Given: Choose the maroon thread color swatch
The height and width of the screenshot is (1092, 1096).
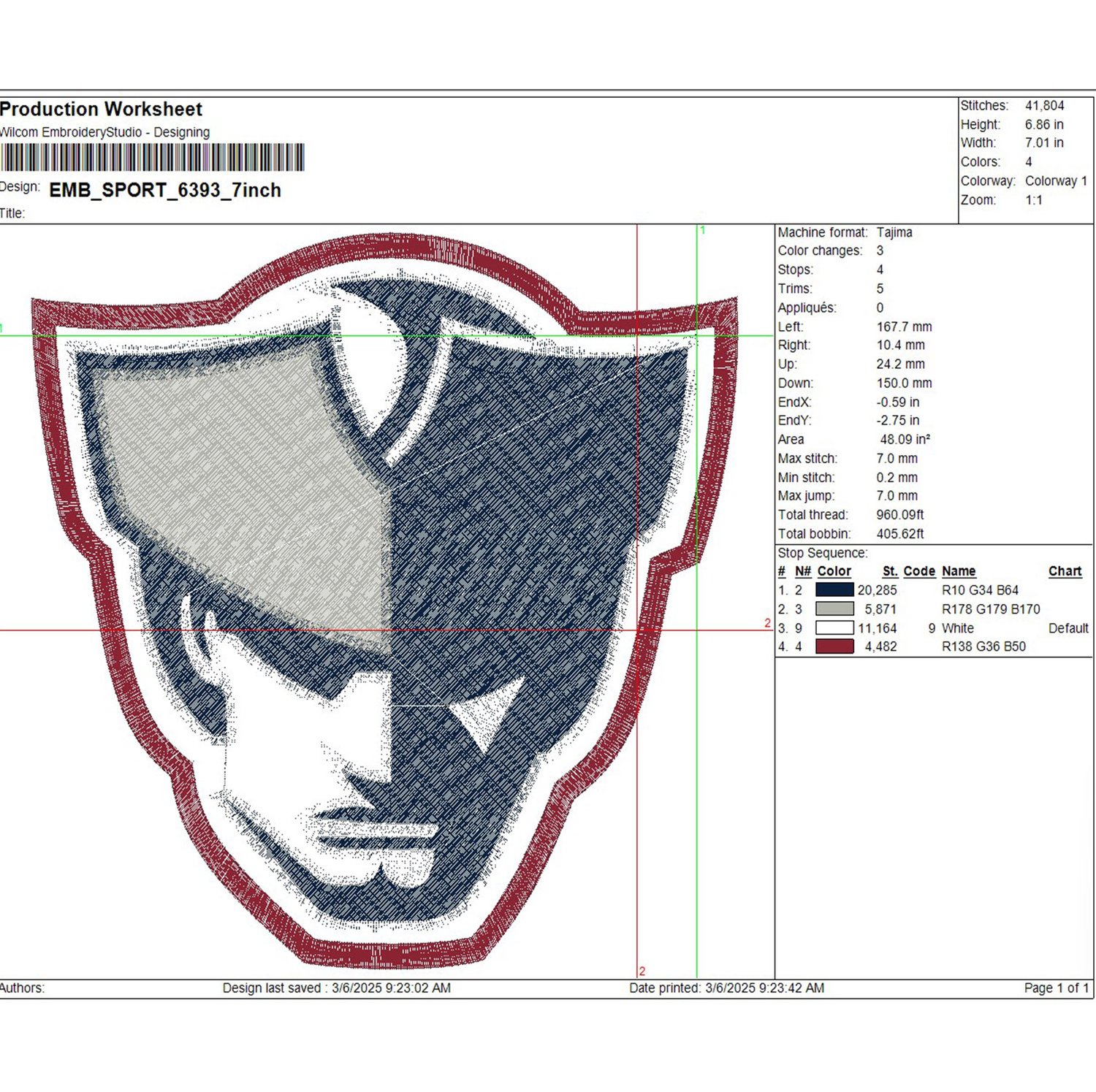Looking at the screenshot, I should 834,646.
